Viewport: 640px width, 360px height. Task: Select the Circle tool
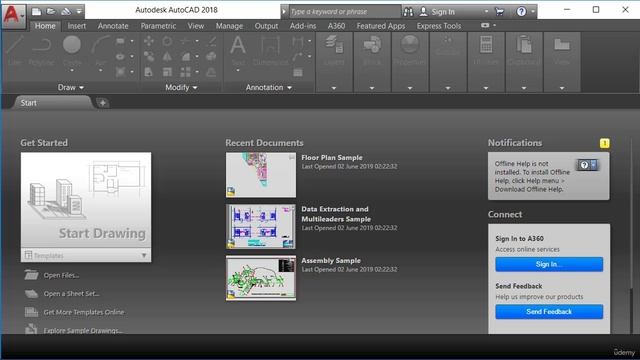click(72, 51)
